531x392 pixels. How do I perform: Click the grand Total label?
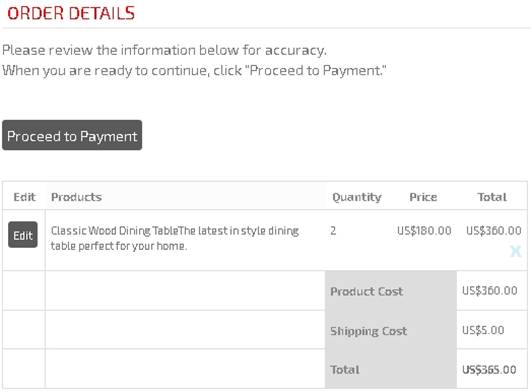(345, 370)
